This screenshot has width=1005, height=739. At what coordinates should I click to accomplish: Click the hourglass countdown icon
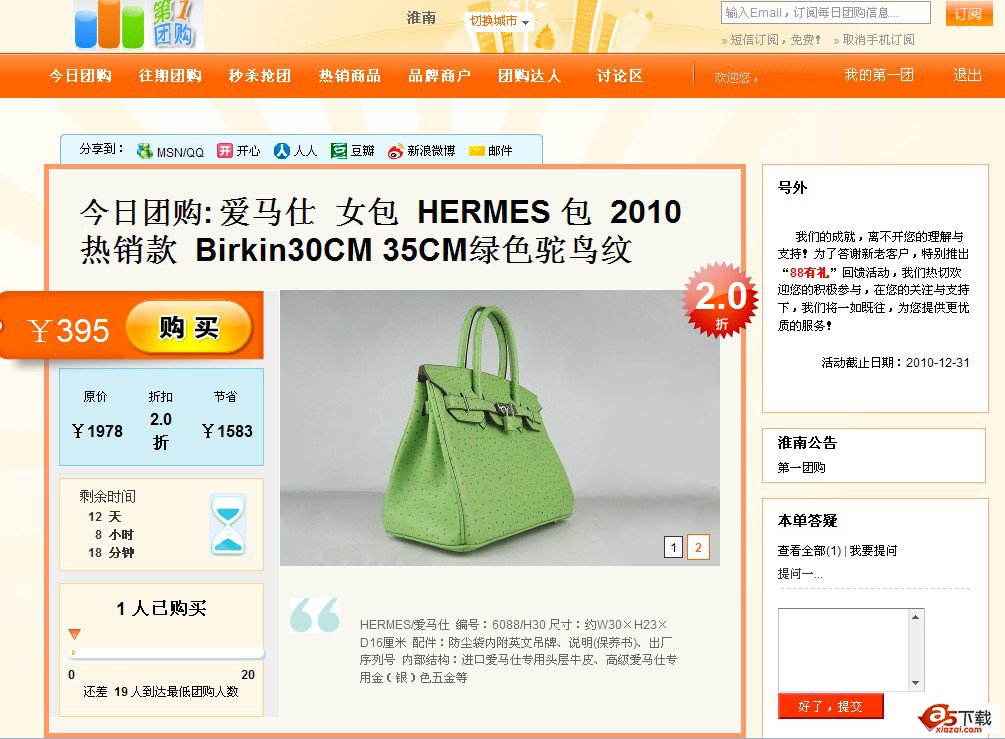[x=228, y=524]
